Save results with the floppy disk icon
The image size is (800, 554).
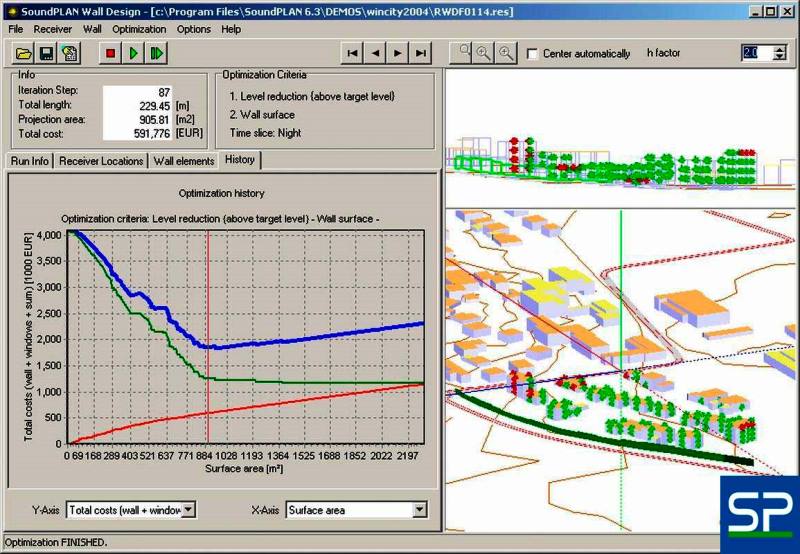click(x=46, y=53)
